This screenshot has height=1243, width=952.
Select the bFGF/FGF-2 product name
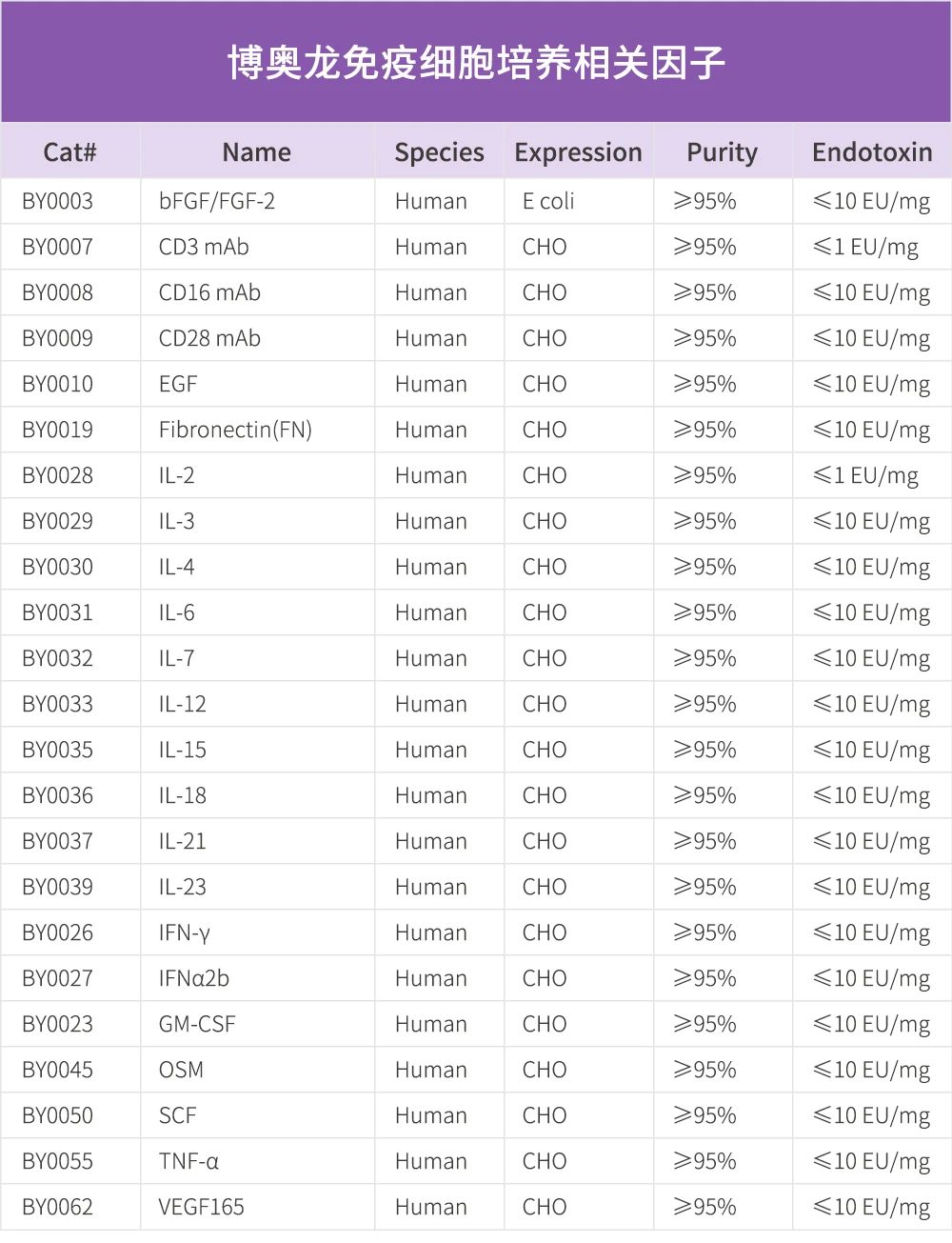(x=217, y=201)
